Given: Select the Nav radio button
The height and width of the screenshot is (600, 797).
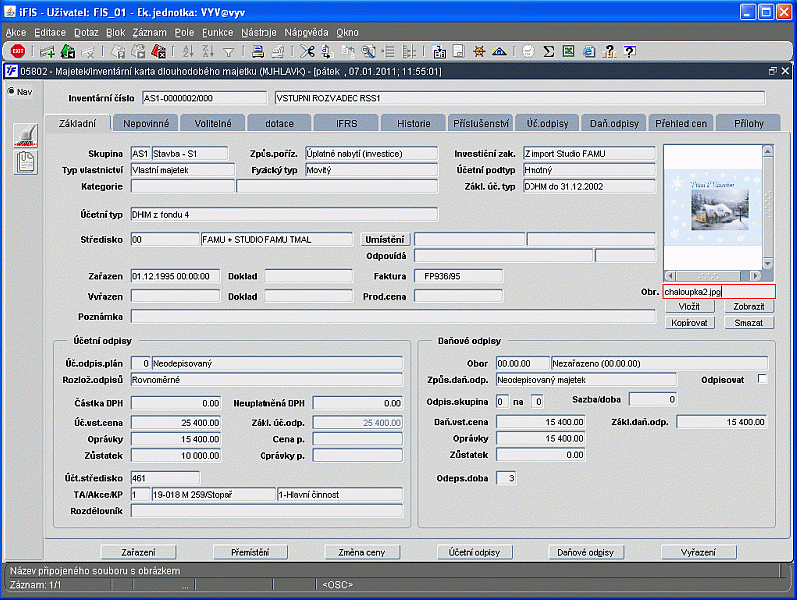Looking at the screenshot, I should [12, 92].
